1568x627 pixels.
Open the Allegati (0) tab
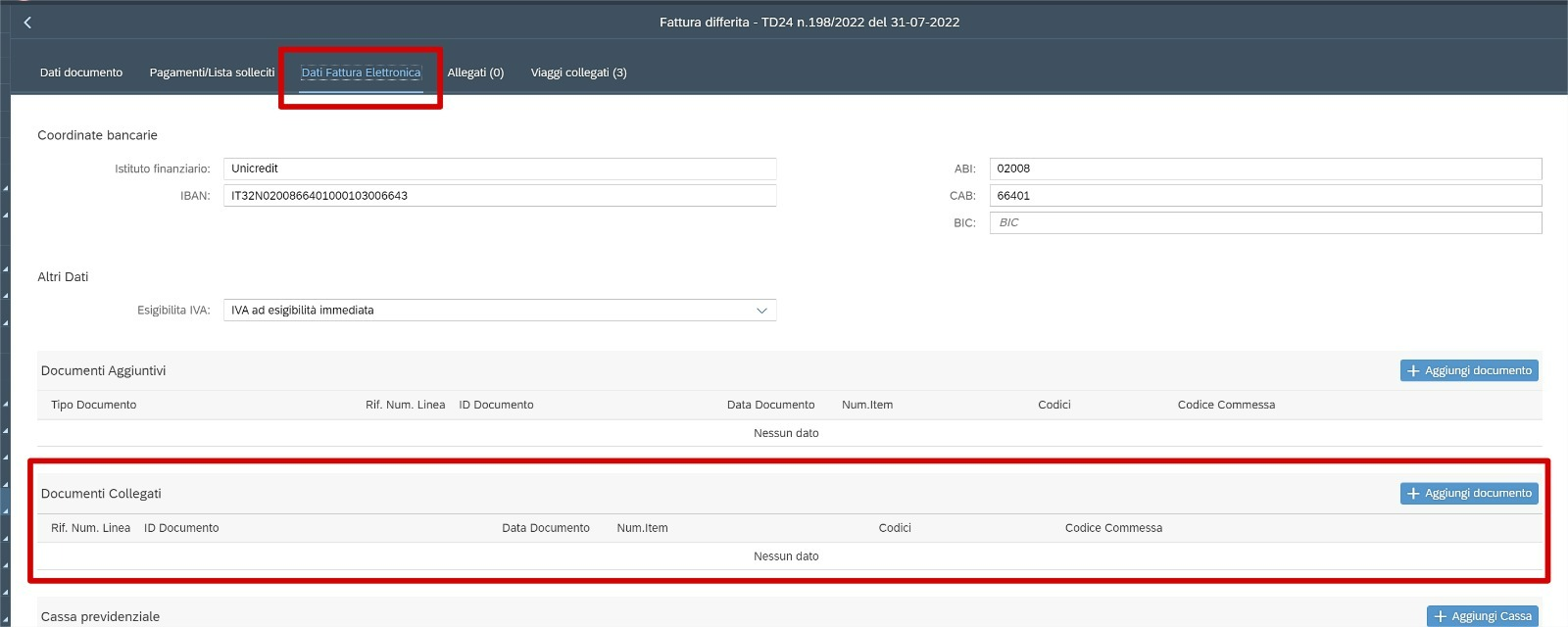[475, 72]
